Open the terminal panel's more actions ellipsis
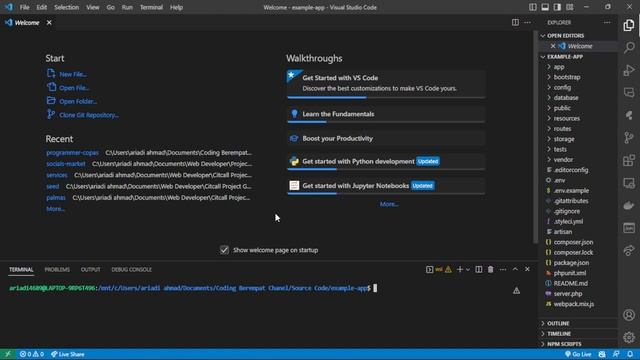Image resolution: width=640 pixels, height=360 pixels. click(503, 269)
